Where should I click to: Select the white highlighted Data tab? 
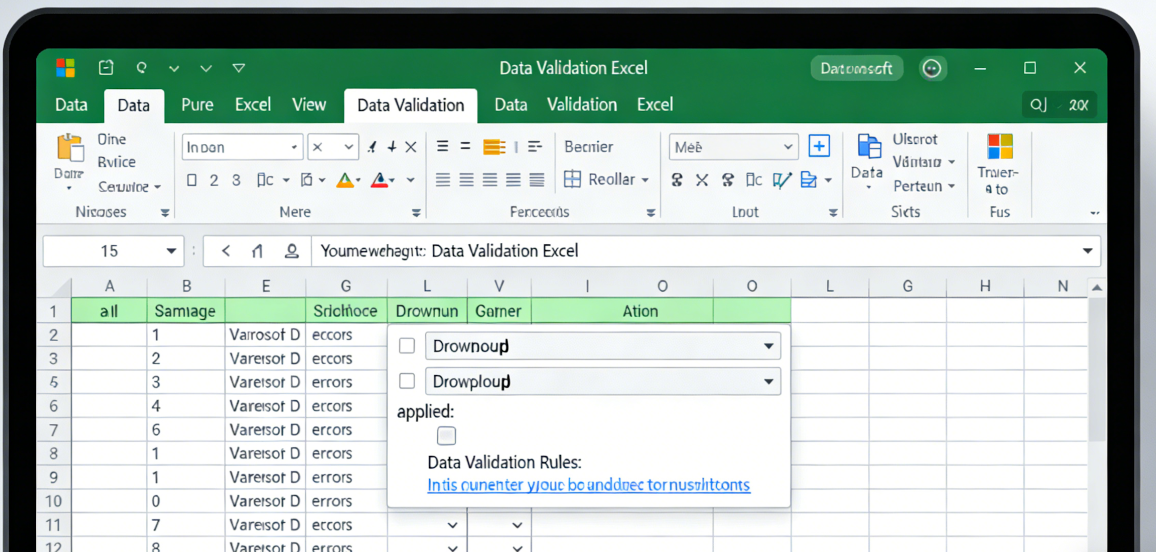[x=133, y=105]
